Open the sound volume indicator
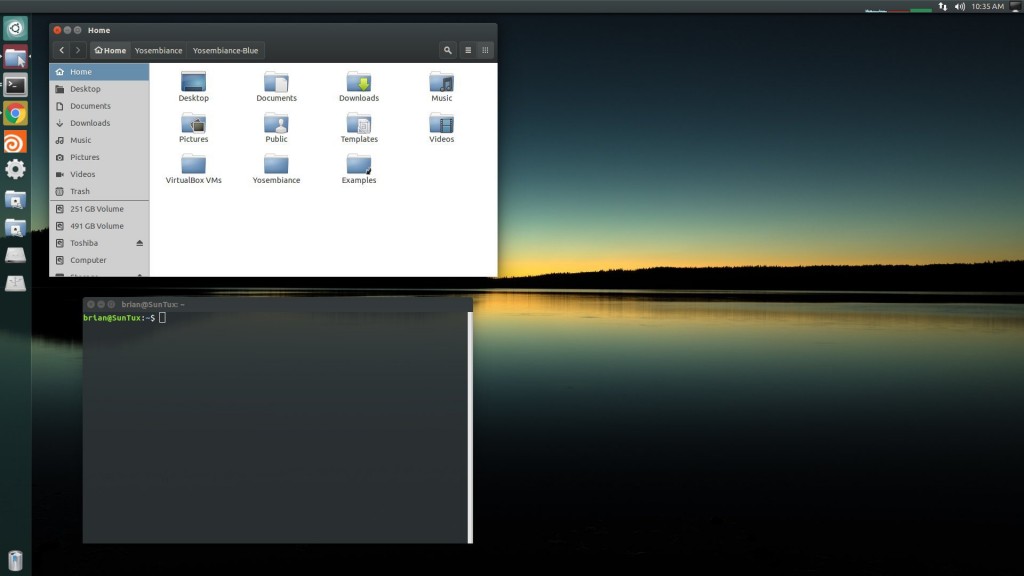Screen dimensions: 1024x576 [959, 7]
